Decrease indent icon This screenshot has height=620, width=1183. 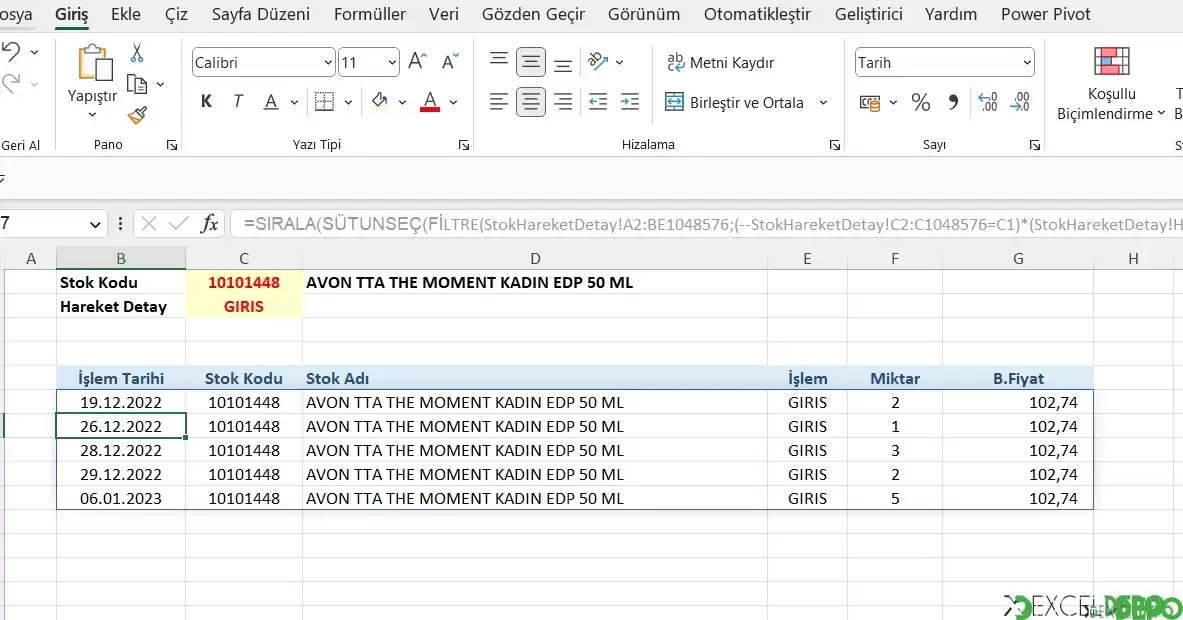tap(598, 102)
